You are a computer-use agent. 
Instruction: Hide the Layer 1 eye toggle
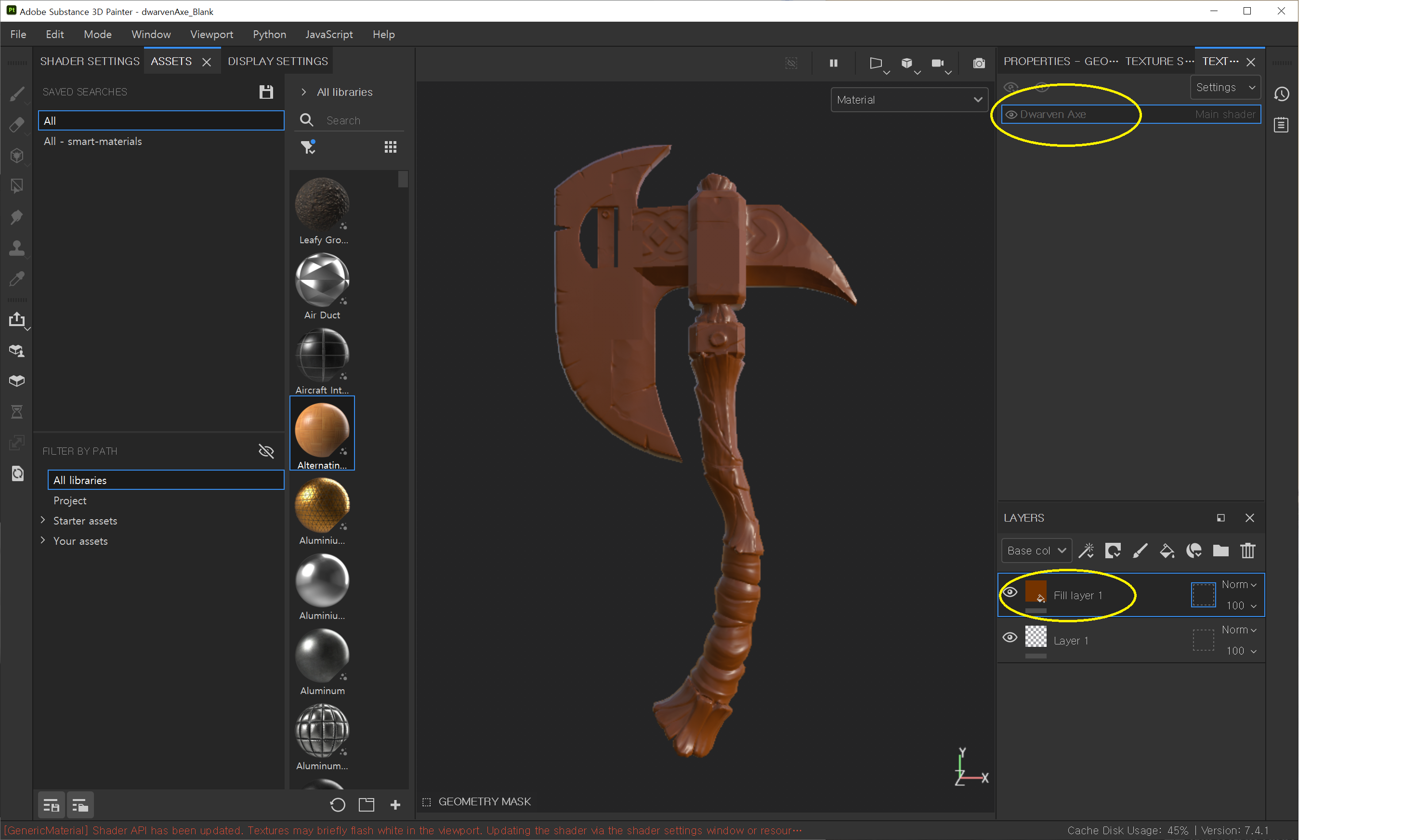click(x=1010, y=637)
